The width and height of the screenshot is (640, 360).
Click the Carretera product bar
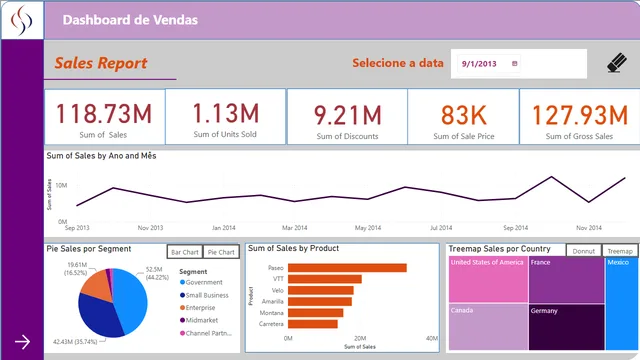(x=313, y=324)
